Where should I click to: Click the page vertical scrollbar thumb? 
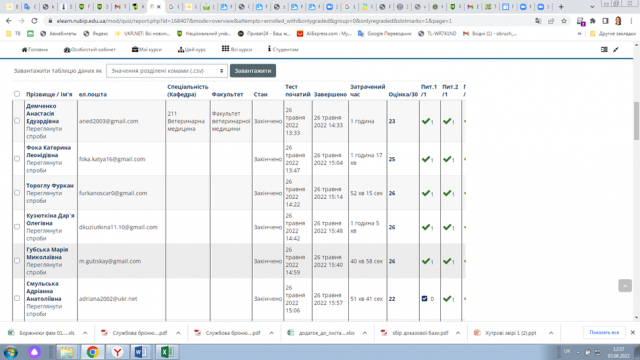tap(636, 121)
